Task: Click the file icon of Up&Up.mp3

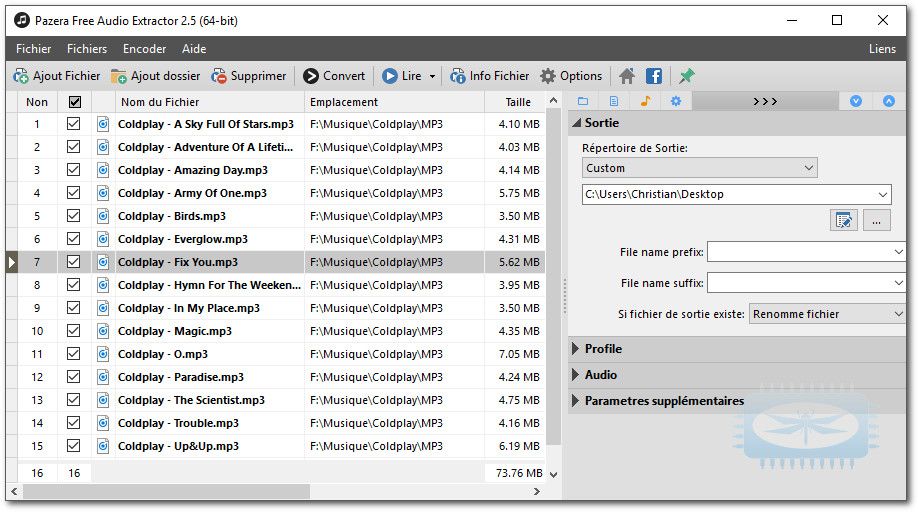Action: (x=103, y=446)
